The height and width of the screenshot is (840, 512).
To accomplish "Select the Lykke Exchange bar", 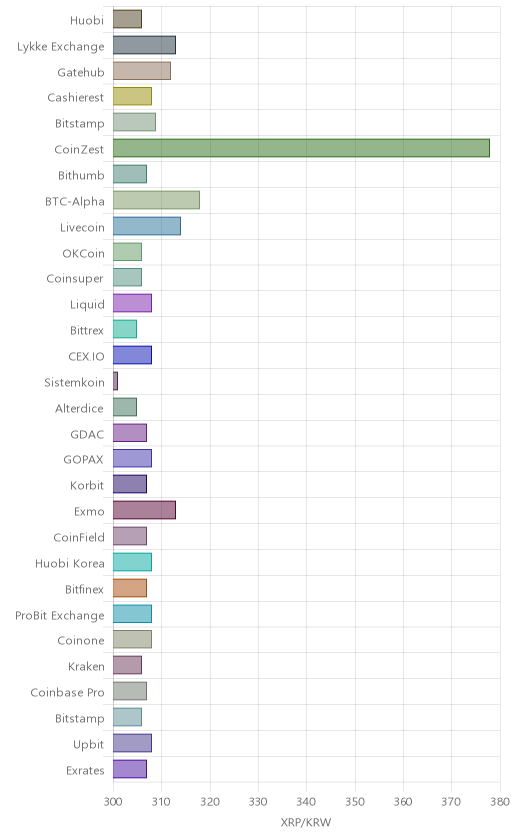I will (x=144, y=46).
